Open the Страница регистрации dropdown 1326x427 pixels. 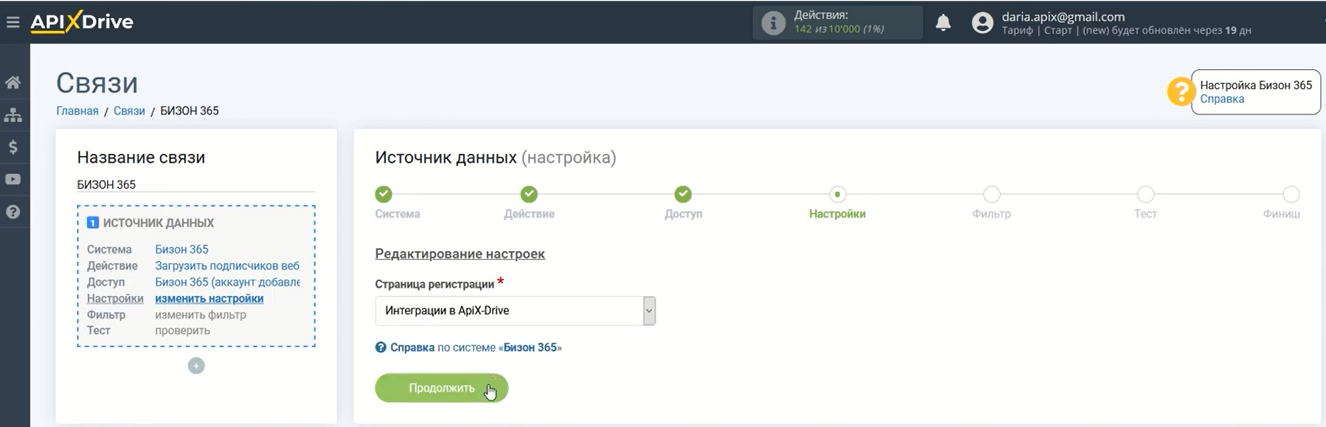coord(515,310)
